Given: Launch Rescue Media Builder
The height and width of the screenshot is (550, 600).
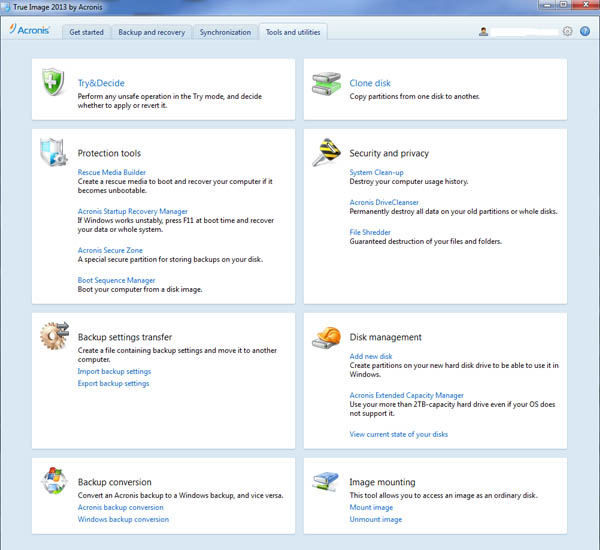Looking at the screenshot, I should pyautogui.click(x=112, y=172).
